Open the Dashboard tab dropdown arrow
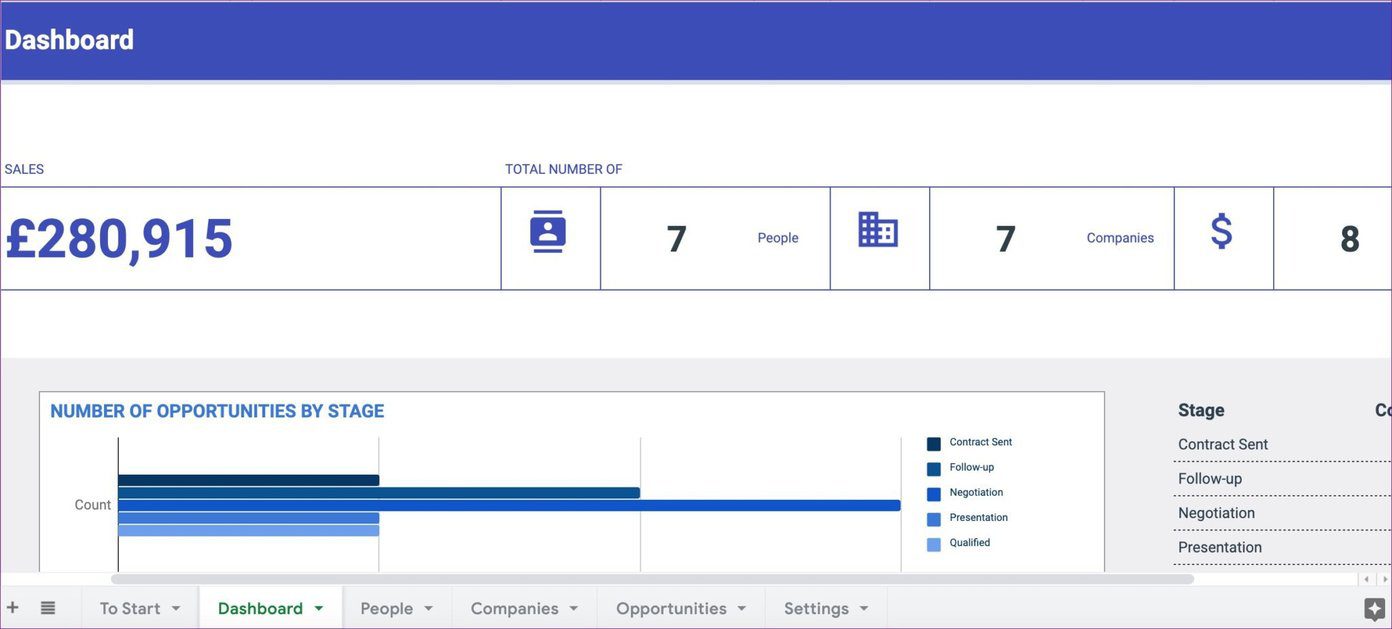The height and width of the screenshot is (629, 1392). click(x=319, y=608)
